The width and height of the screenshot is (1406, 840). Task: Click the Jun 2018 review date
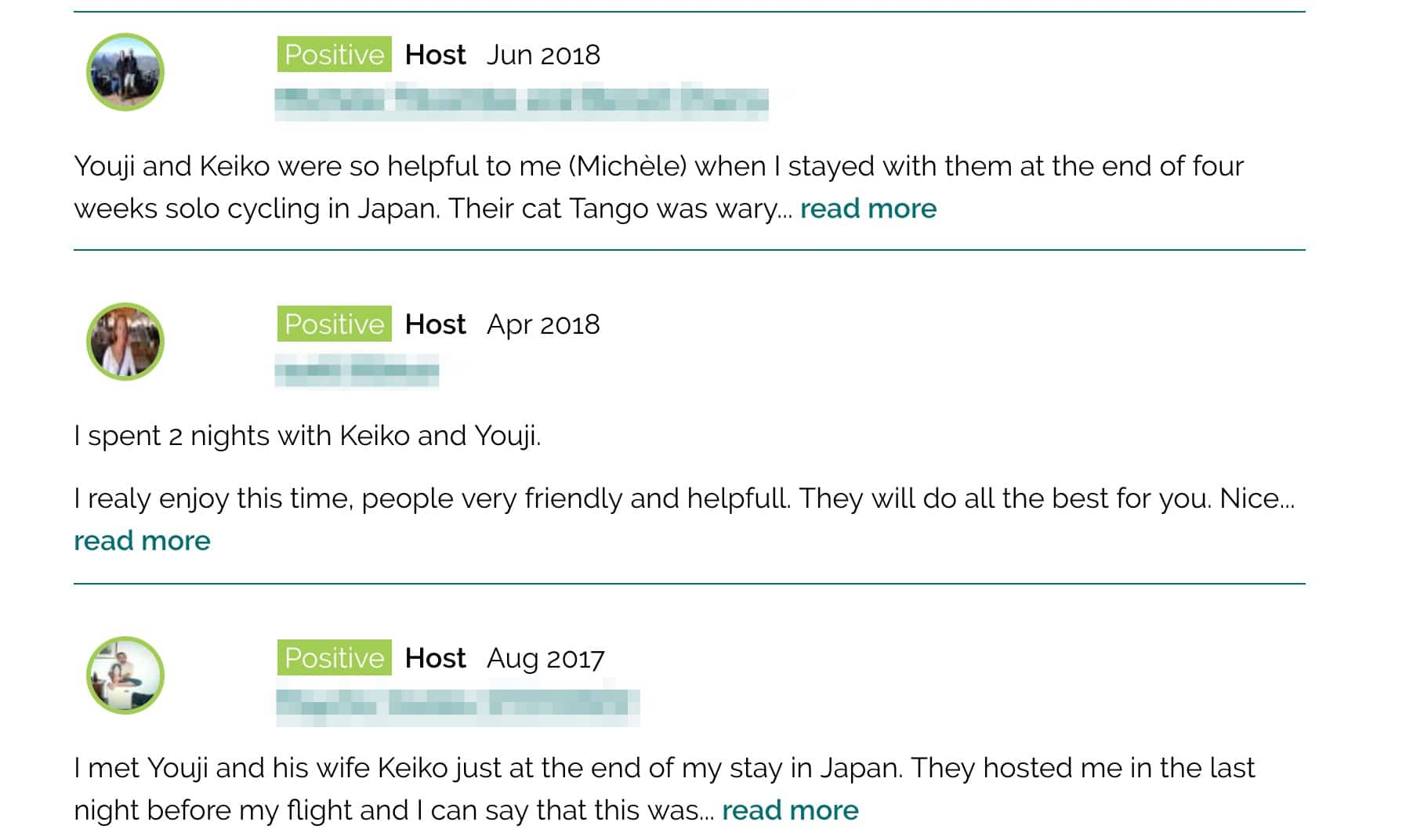coord(543,55)
